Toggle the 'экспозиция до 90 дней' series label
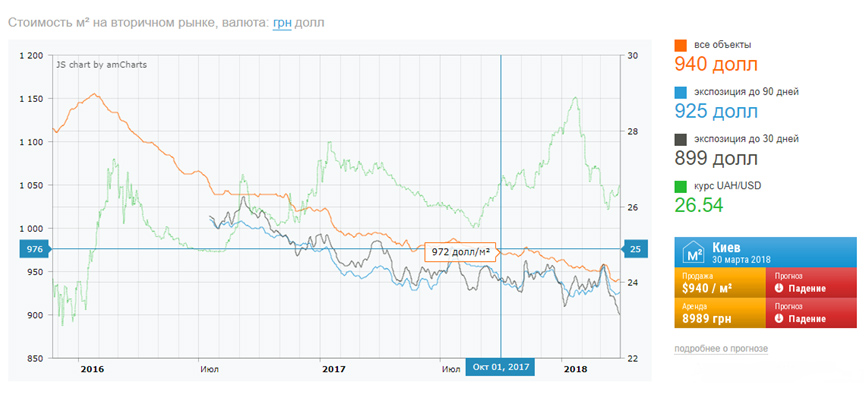The image size is (865, 401). point(745,92)
